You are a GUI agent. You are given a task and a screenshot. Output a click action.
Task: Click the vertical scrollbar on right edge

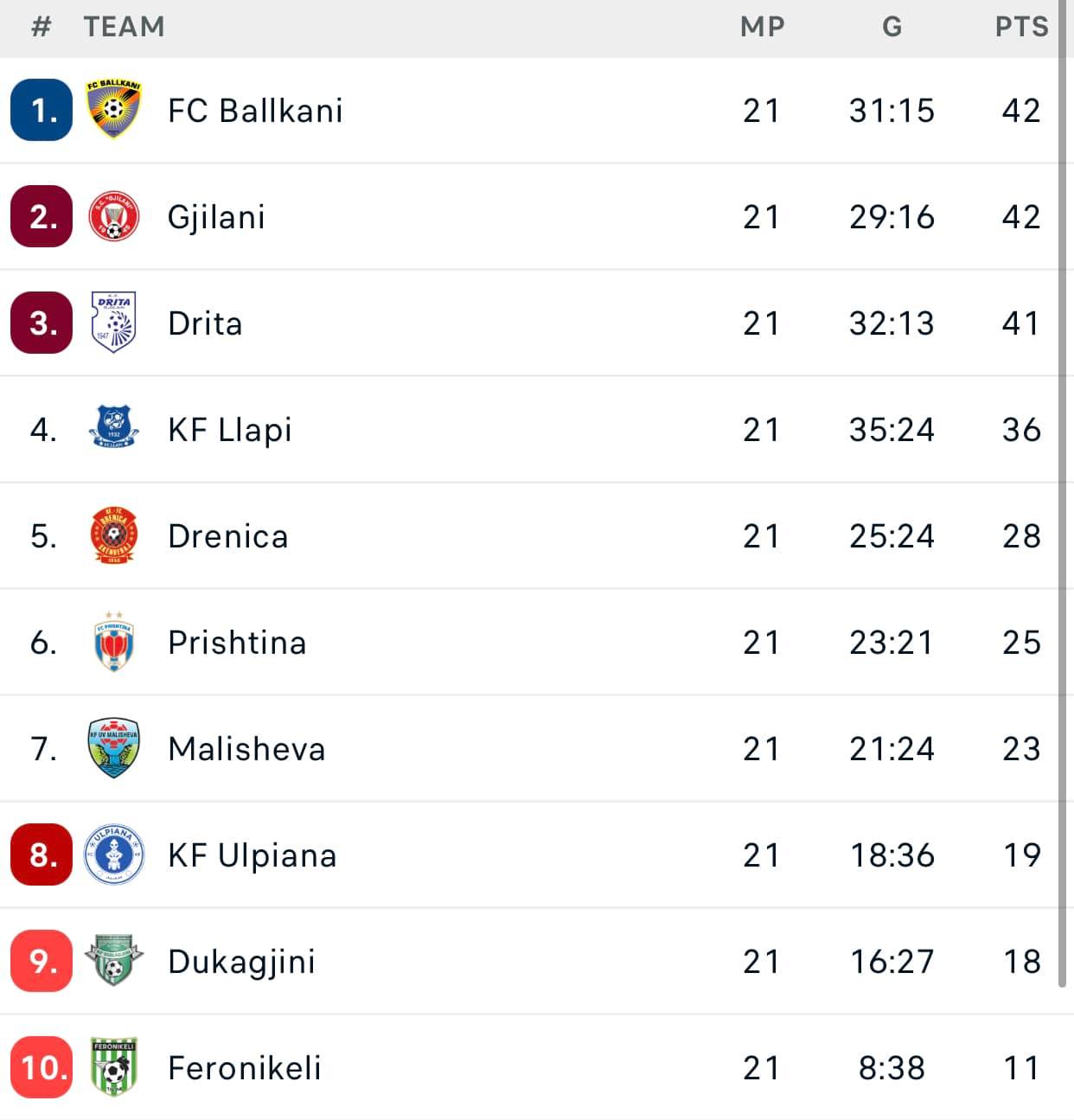[x=1063, y=519]
